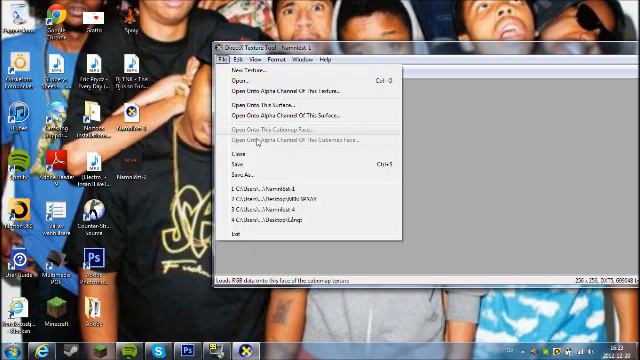Select the Namnlöst-2 desktop file
The height and width of the screenshot is (360, 640).
coord(131,167)
